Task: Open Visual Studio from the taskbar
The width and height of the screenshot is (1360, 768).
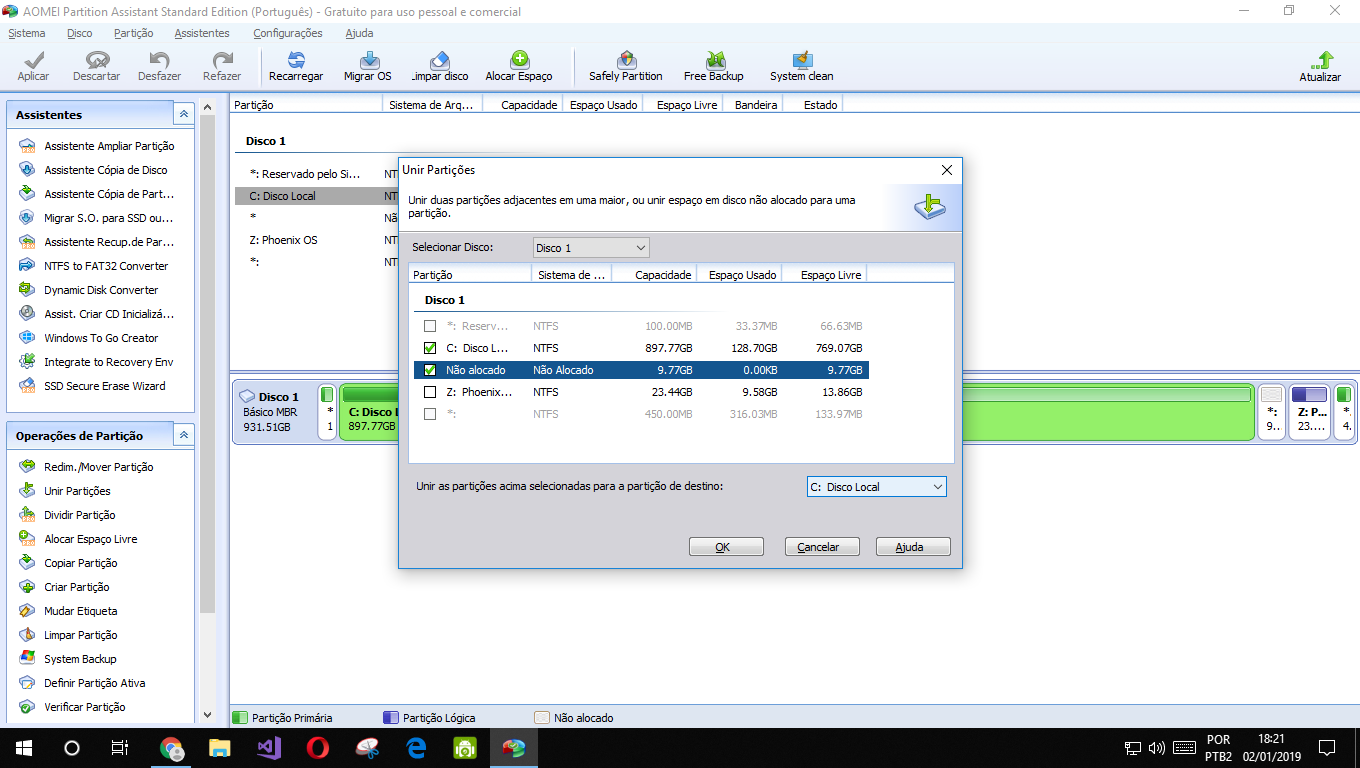Action: pos(269,748)
